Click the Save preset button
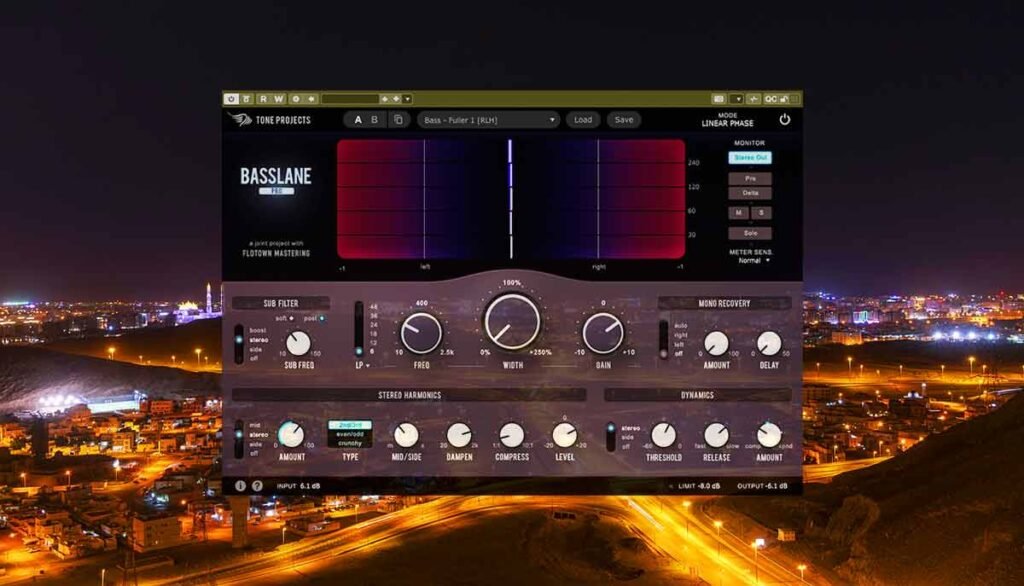Image resolution: width=1024 pixels, height=586 pixels. pyautogui.click(x=624, y=120)
